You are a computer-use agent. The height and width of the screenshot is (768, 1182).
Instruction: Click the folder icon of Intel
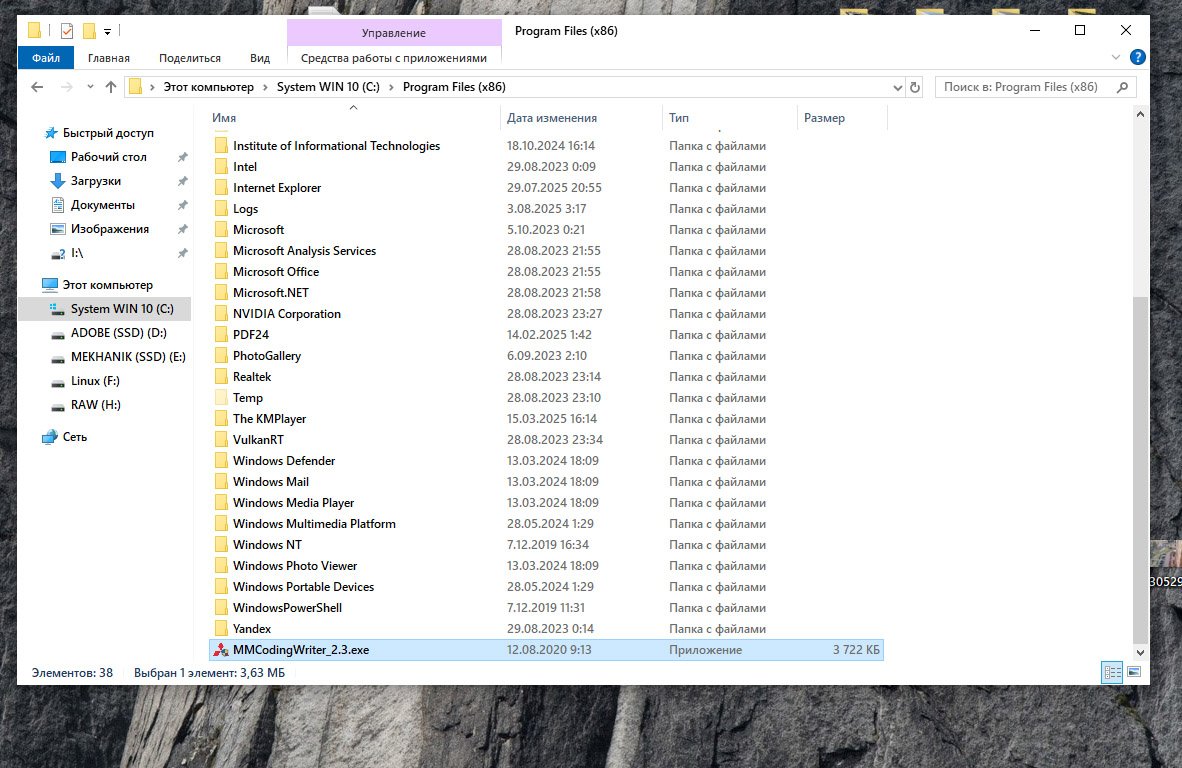tap(221, 167)
